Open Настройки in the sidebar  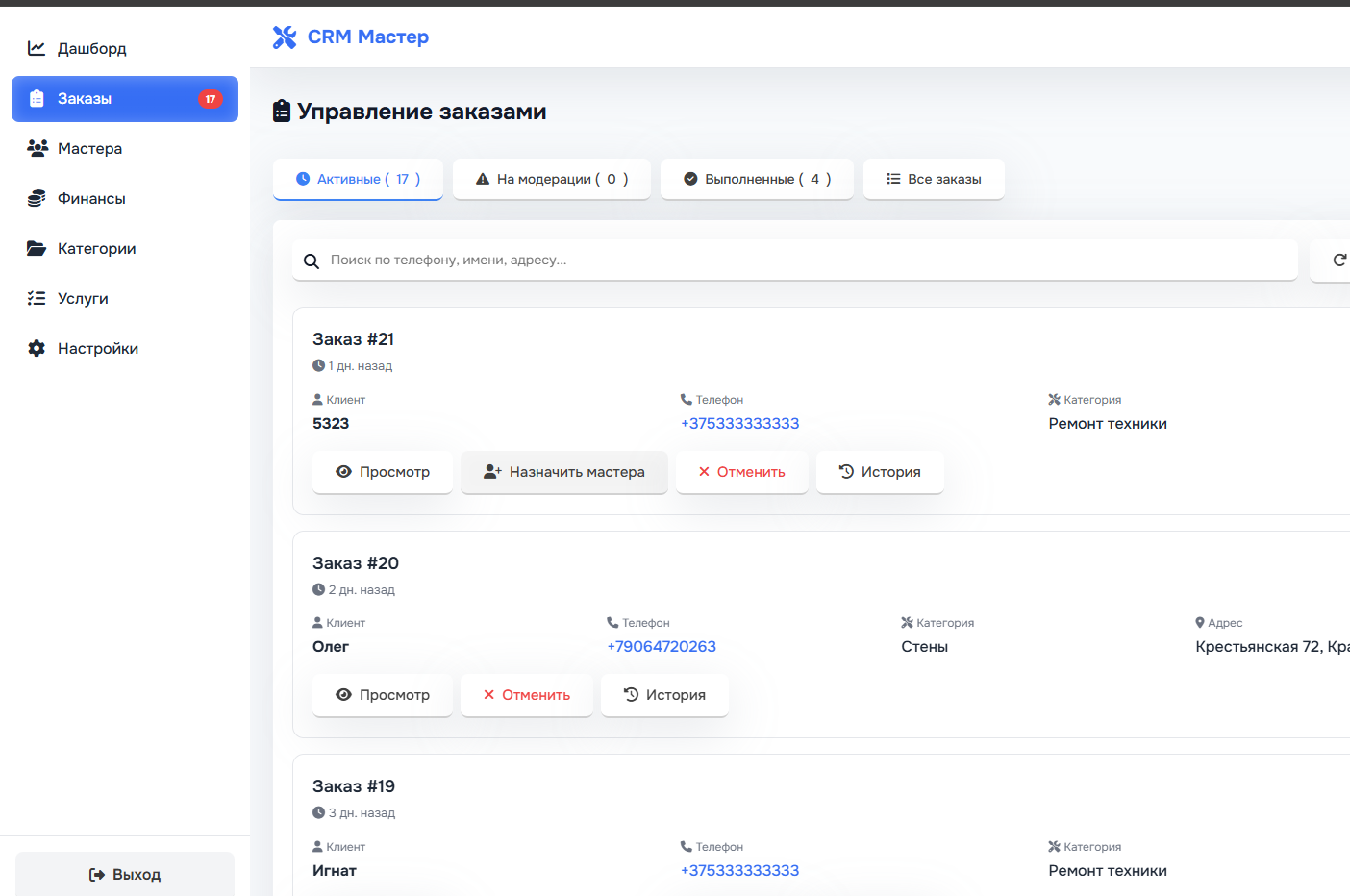pos(125,348)
